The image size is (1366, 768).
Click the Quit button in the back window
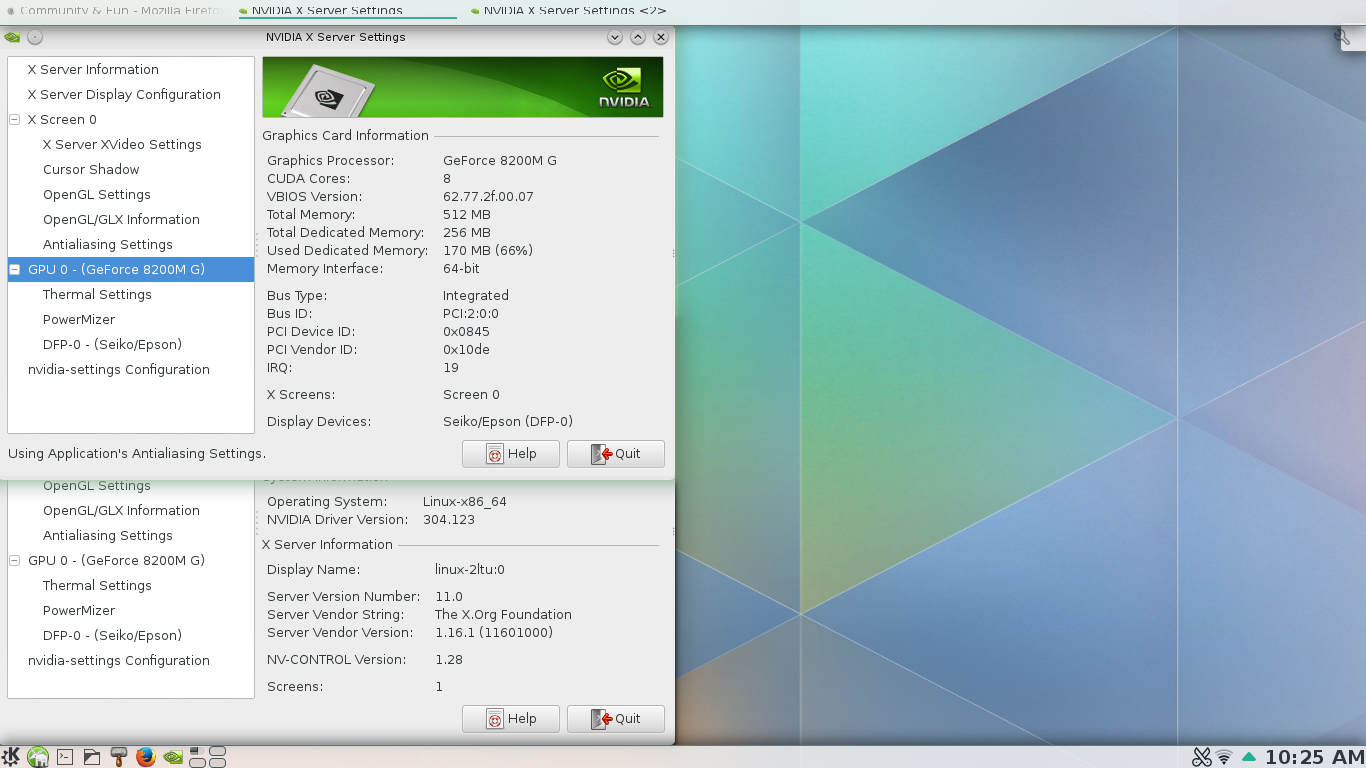(616, 719)
